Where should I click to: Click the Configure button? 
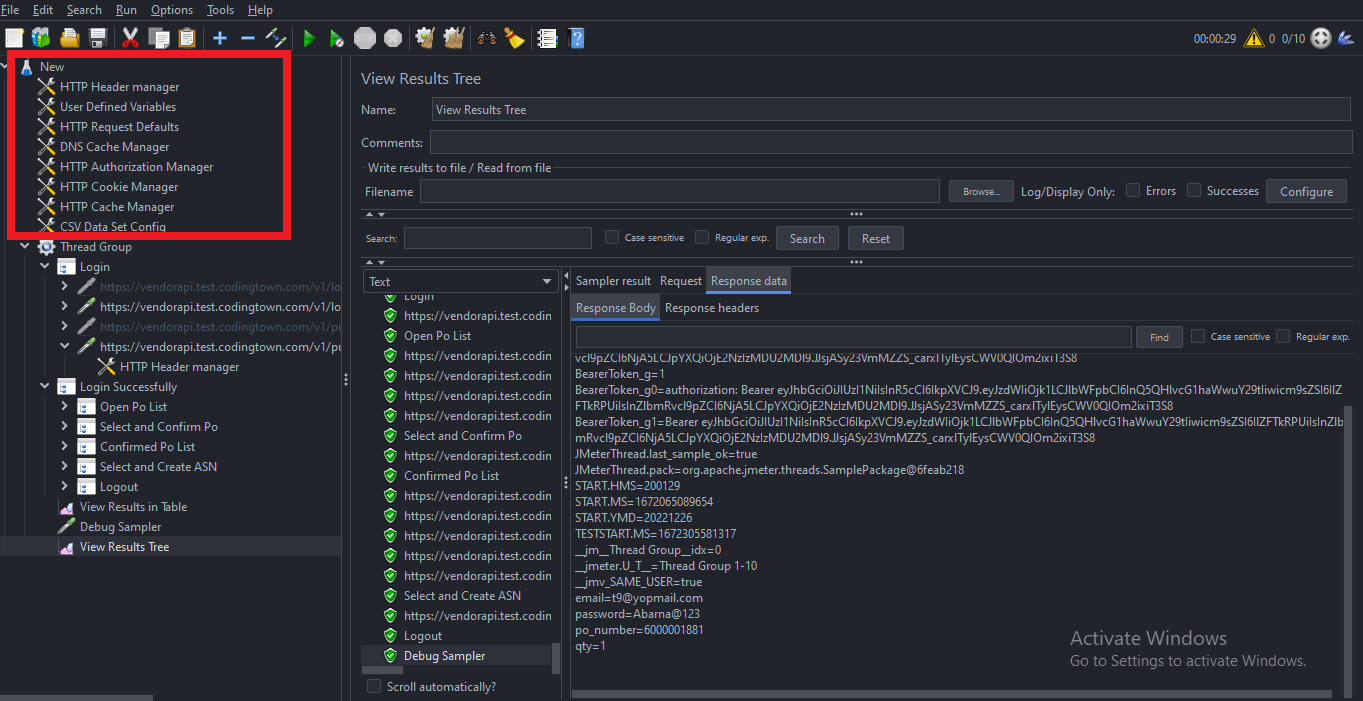[1306, 191]
